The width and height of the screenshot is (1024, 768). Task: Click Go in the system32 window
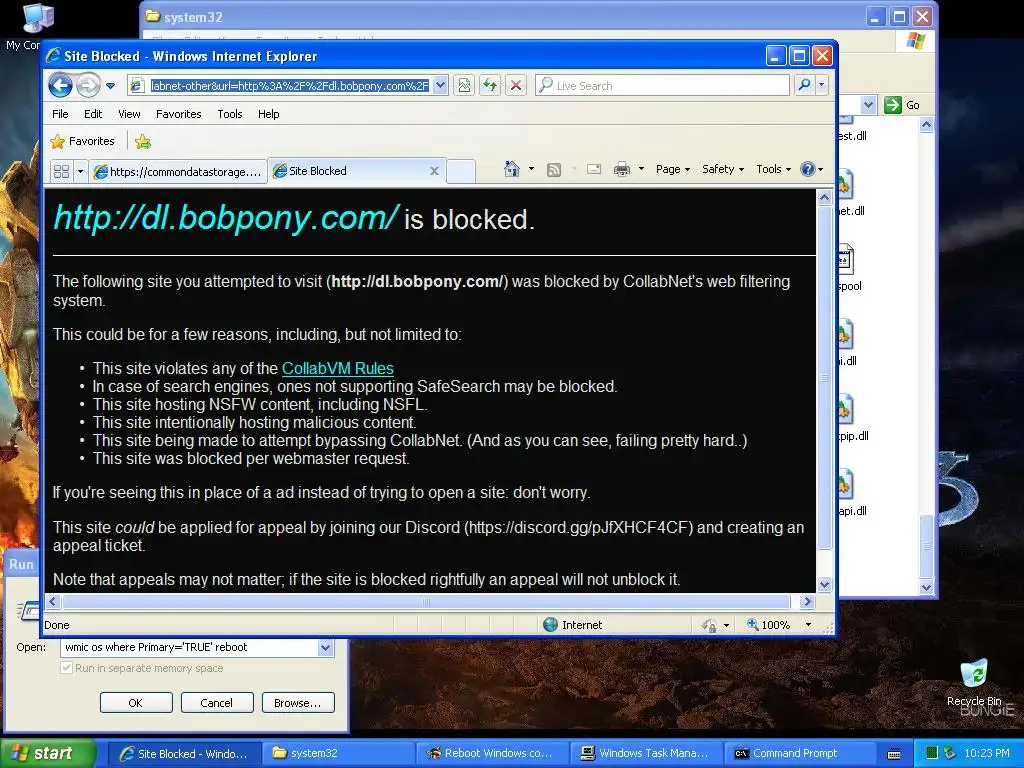click(903, 105)
